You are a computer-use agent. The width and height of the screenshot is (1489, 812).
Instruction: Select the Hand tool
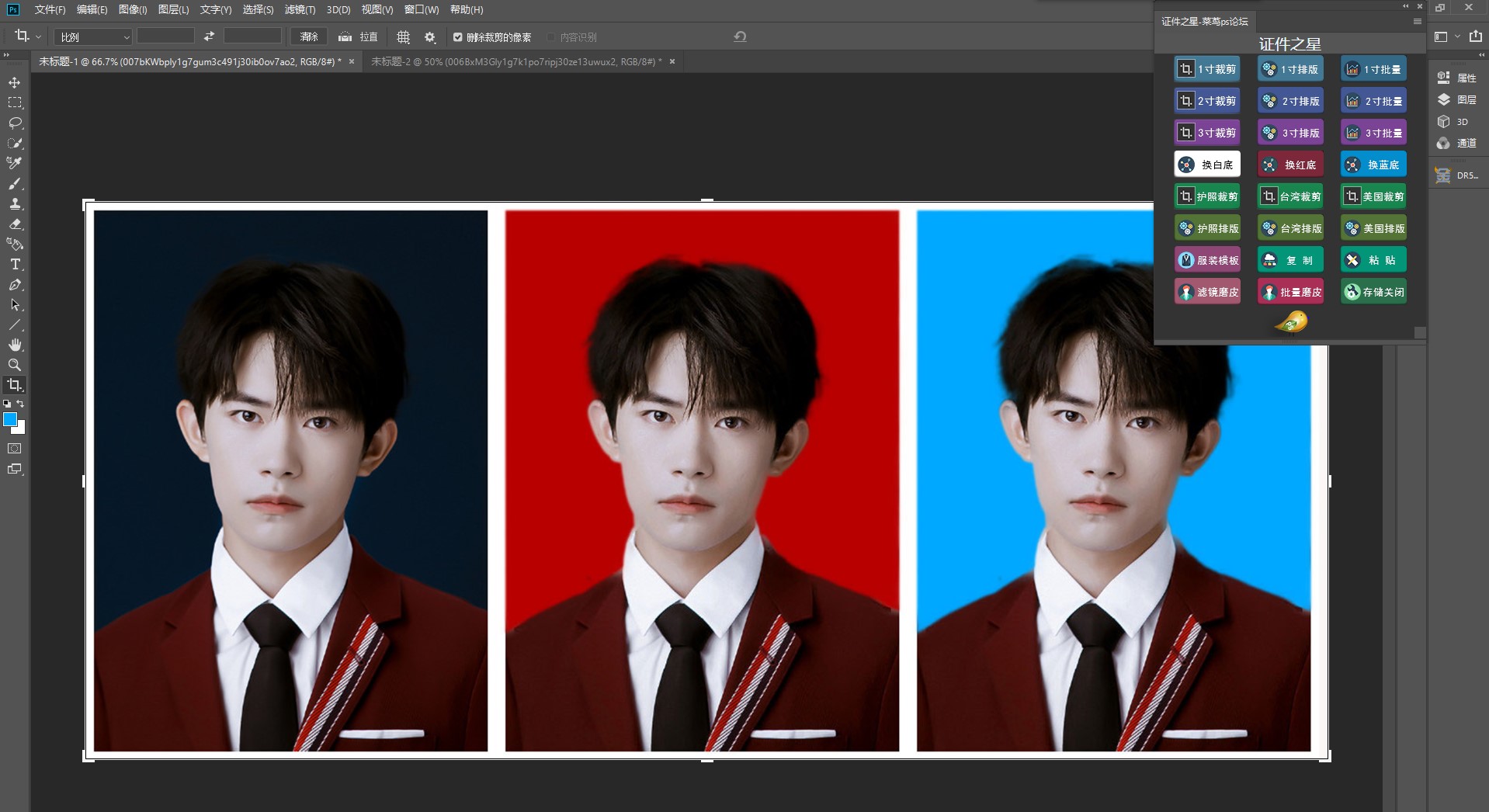(13, 345)
